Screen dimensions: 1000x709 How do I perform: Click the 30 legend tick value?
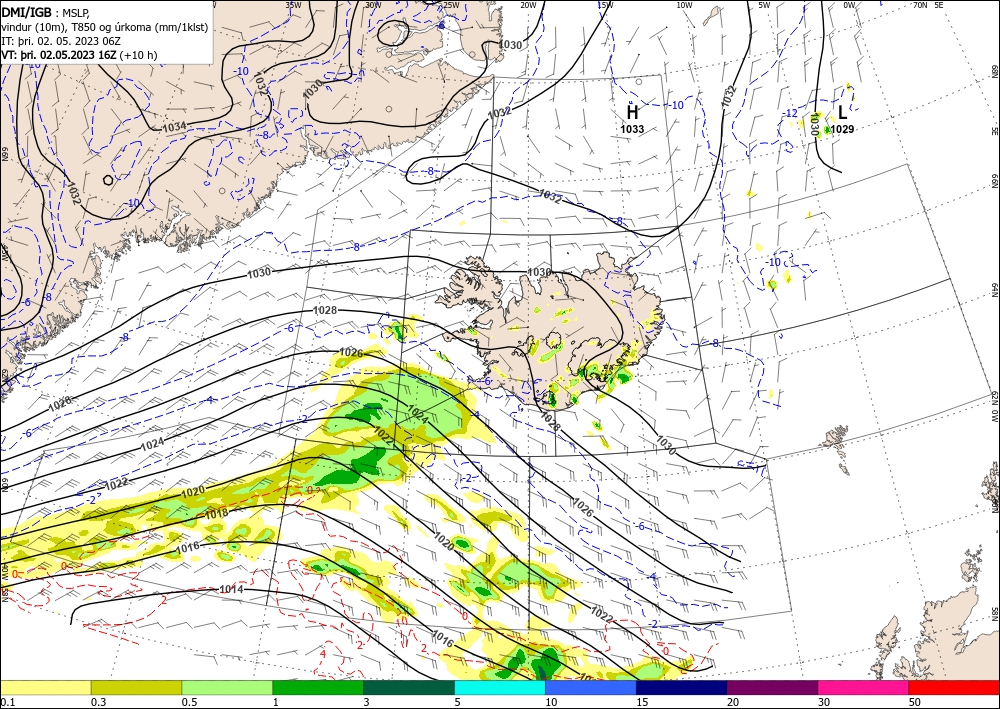coord(825,702)
